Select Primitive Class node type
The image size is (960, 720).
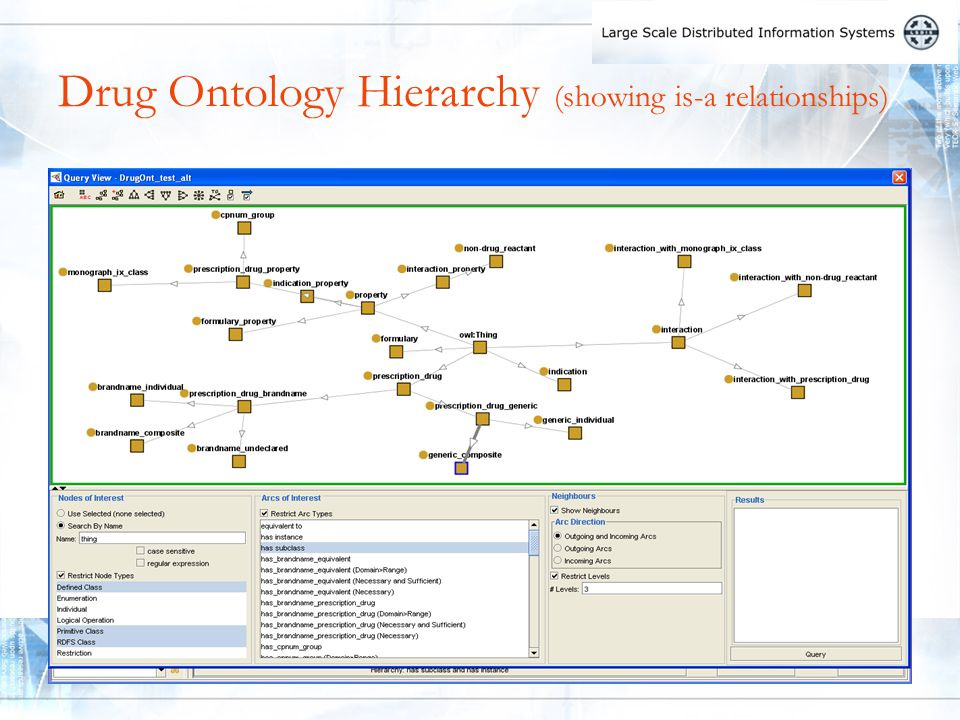[x=151, y=631]
